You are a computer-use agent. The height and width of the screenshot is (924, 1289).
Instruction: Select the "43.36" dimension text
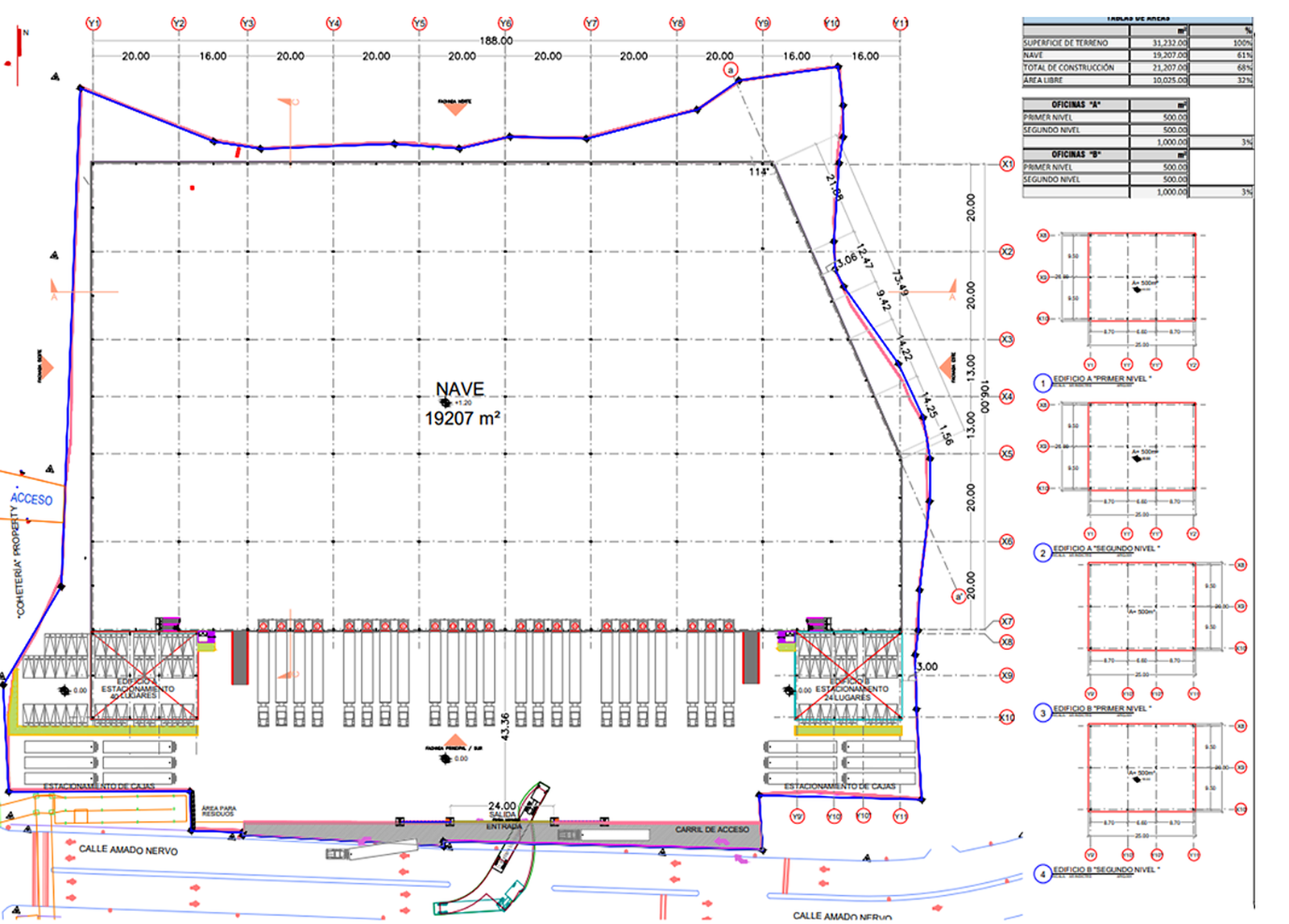coord(505,727)
